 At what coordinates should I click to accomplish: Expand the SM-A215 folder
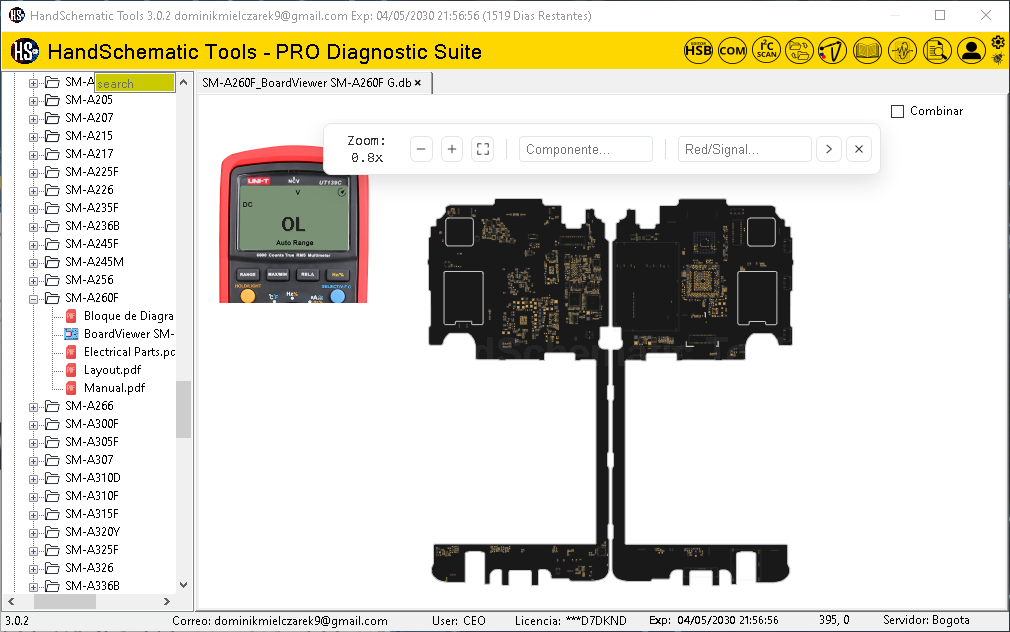pyautogui.click(x=33, y=137)
